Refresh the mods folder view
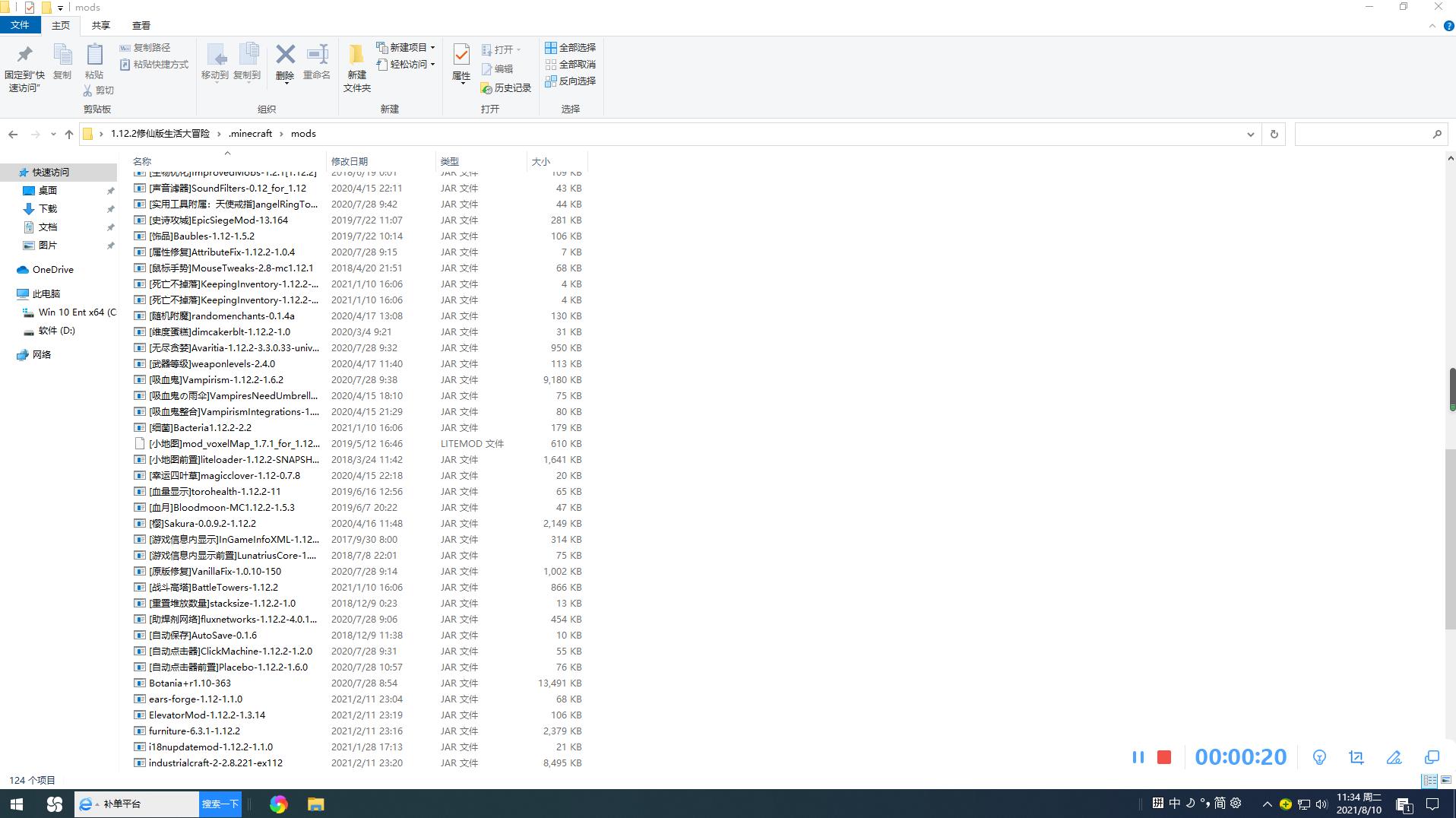1456x818 pixels. pyautogui.click(x=1274, y=134)
